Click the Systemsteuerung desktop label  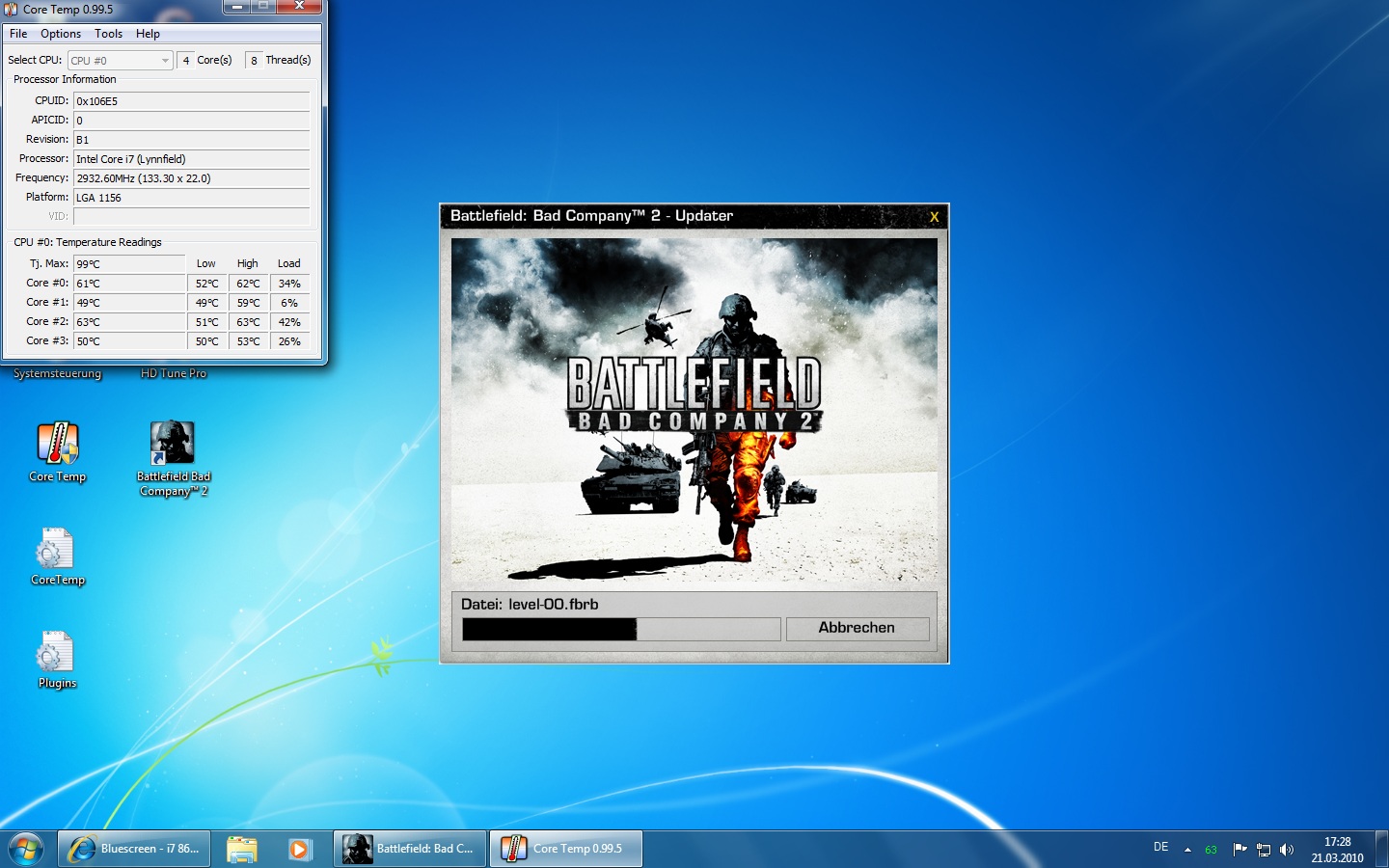[x=57, y=373]
